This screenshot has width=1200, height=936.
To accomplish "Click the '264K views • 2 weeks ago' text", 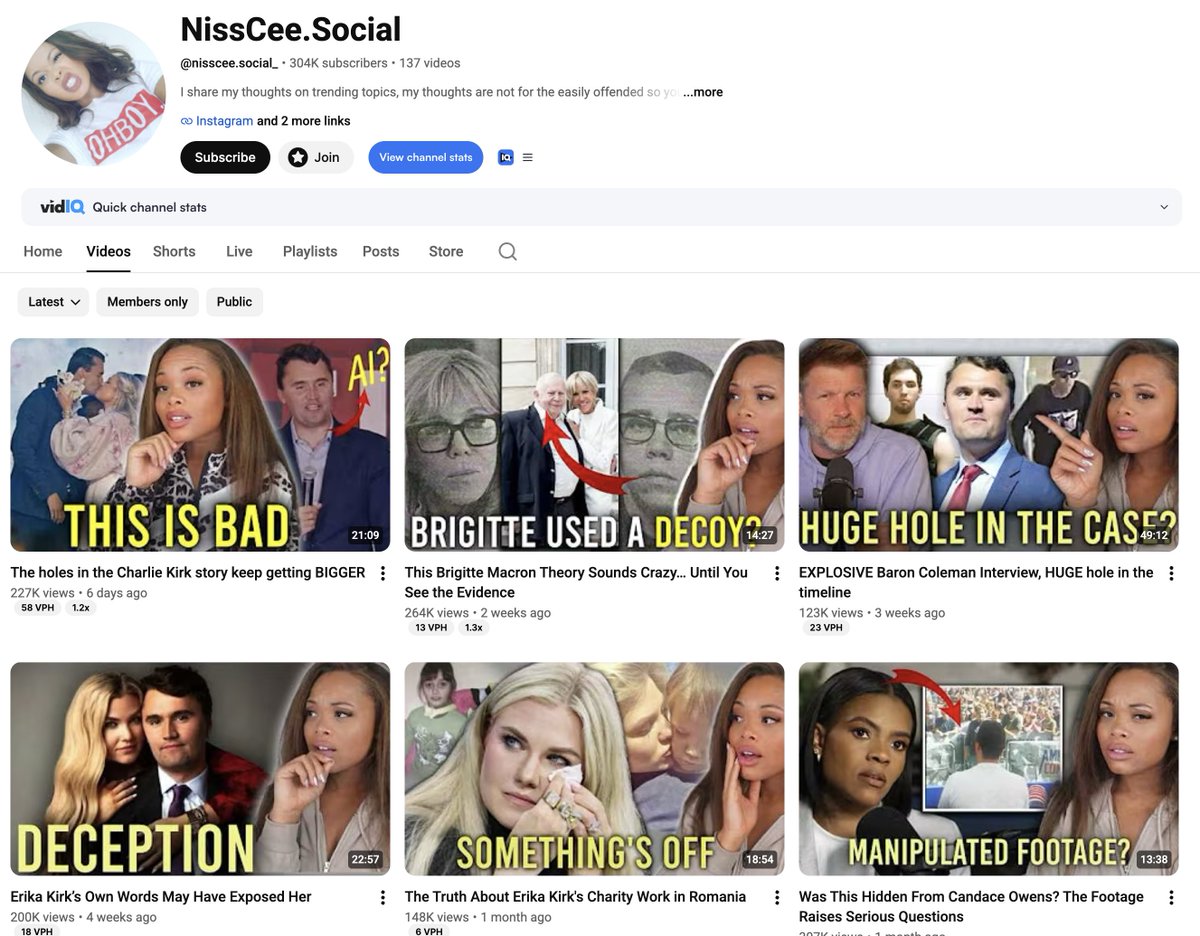I will point(478,613).
